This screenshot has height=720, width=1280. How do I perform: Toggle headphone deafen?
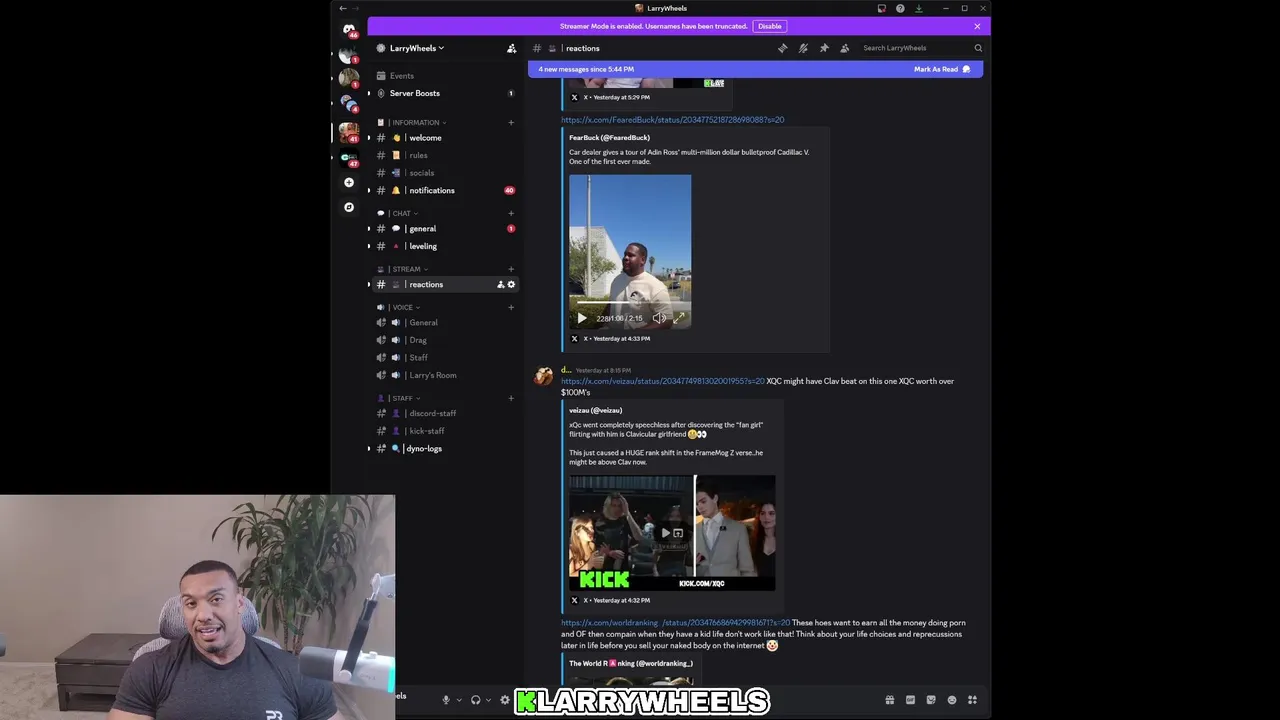pos(476,700)
